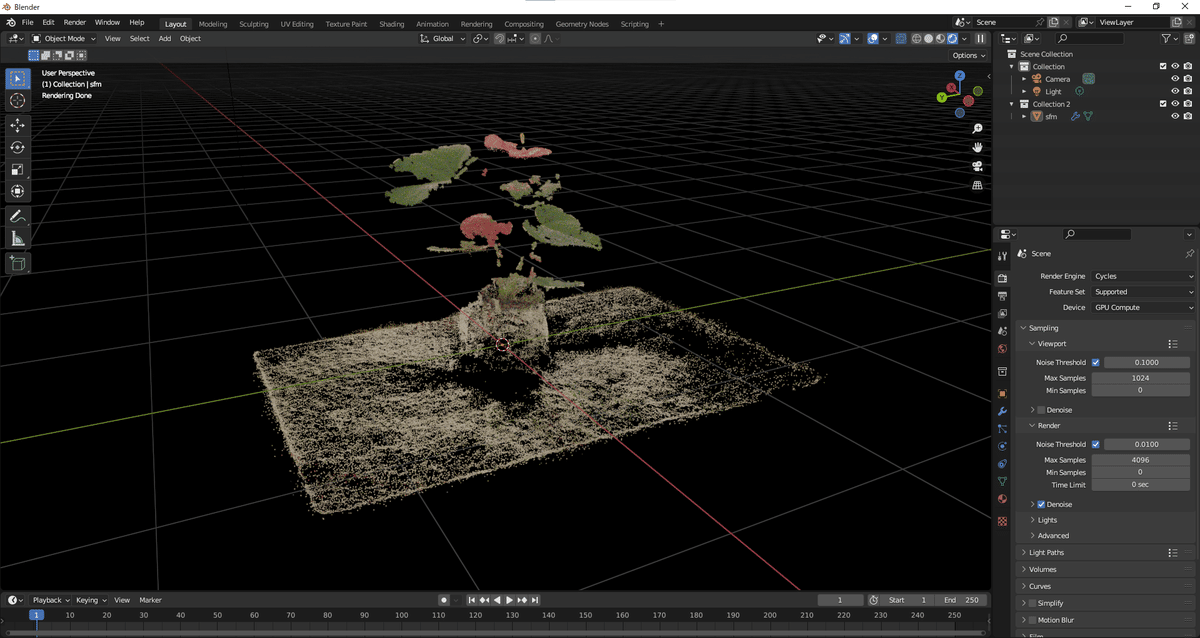Click the pan view hand icon

(x=977, y=147)
